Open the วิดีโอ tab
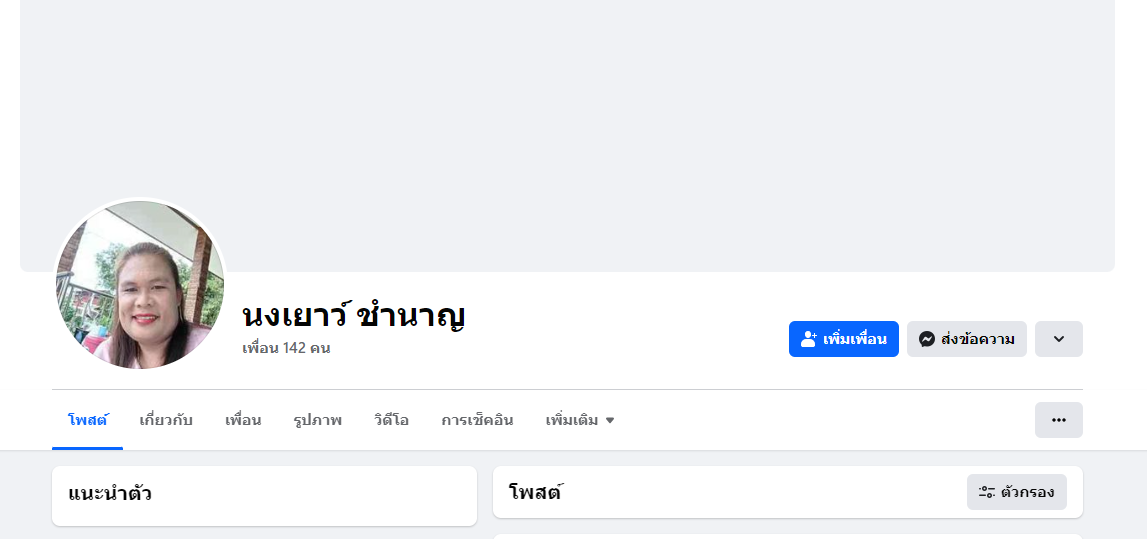Screen dimensions: 1147x539 pyautogui.click(x=391, y=420)
